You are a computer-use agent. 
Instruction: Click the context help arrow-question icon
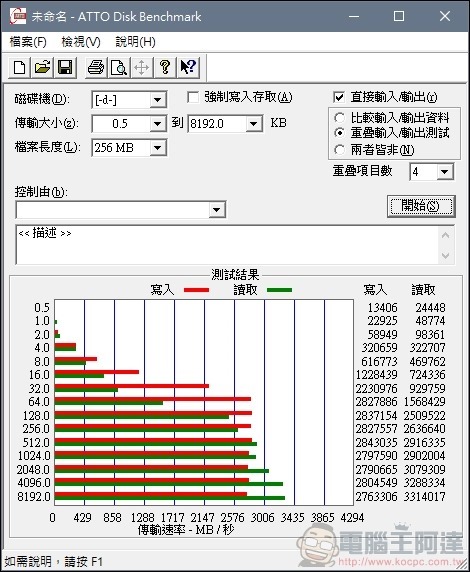pos(188,67)
